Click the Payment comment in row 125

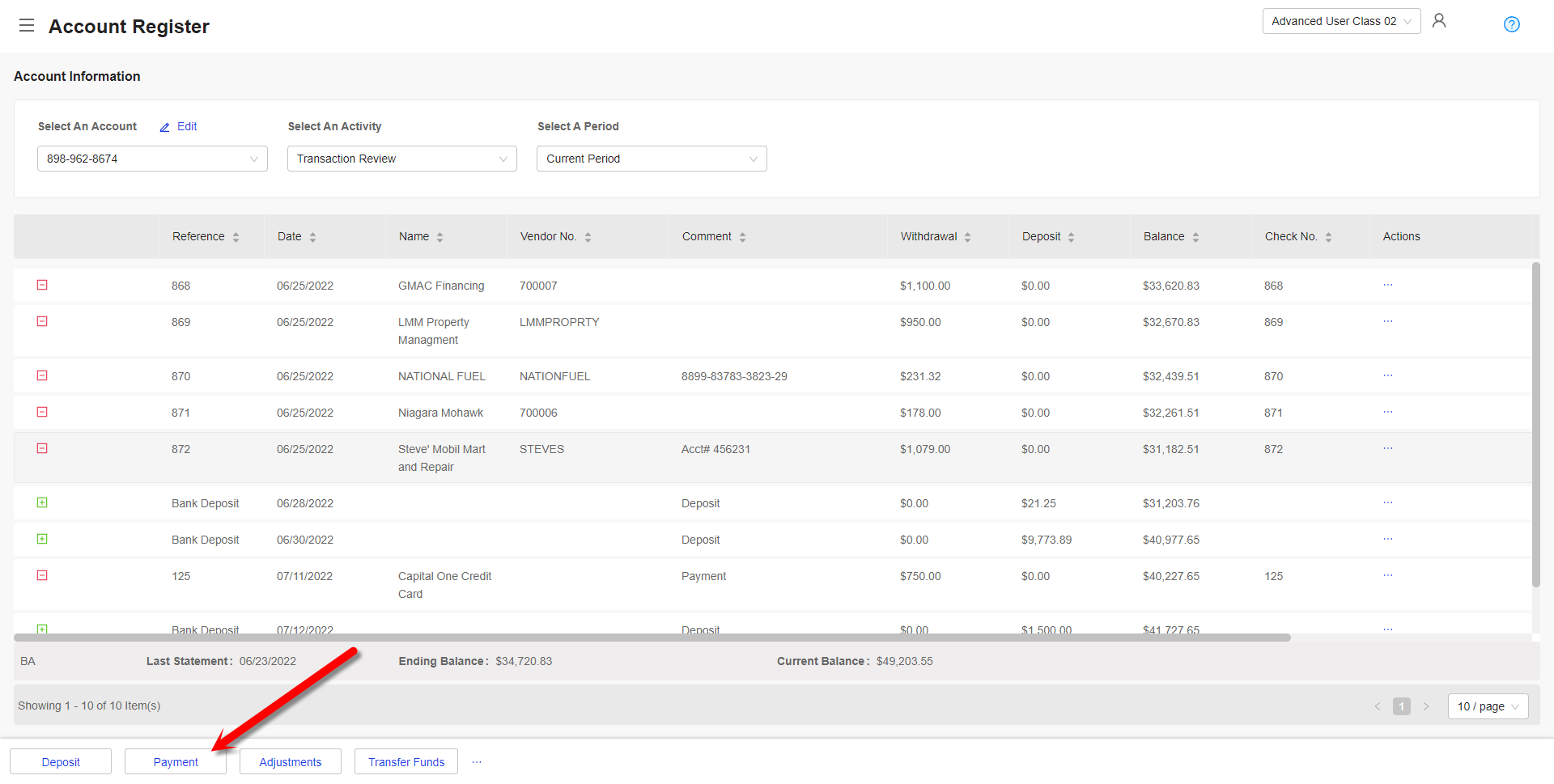[703, 576]
